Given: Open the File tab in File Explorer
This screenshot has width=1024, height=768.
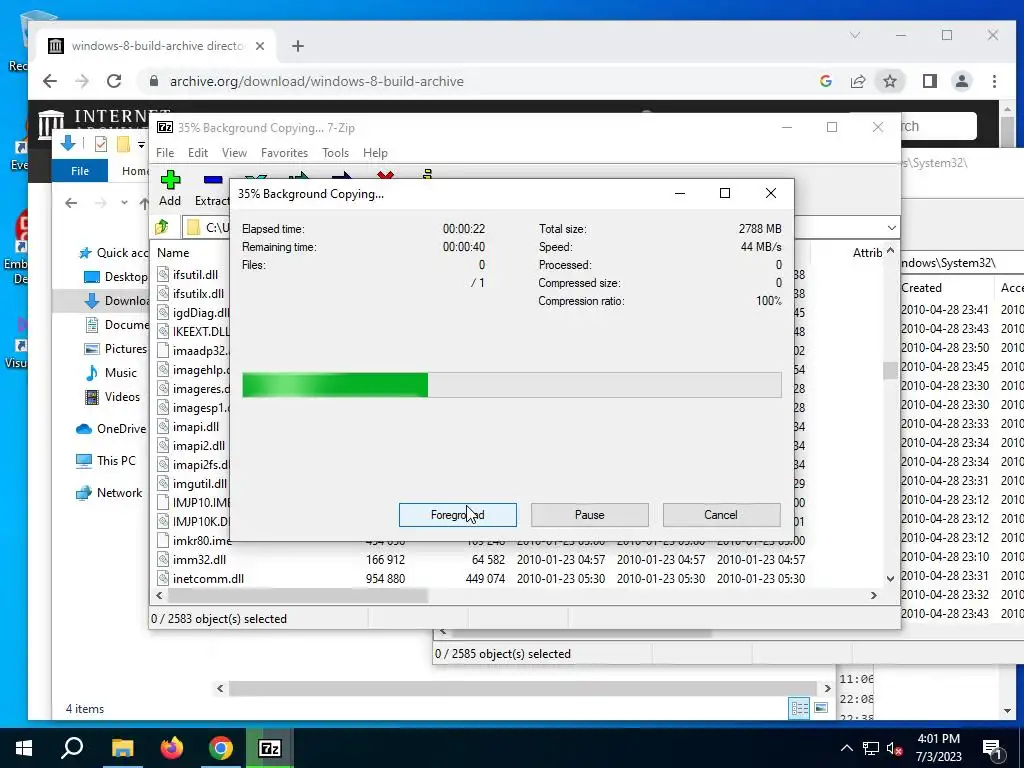Looking at the screenshot, I should click(x=80, y=171).
